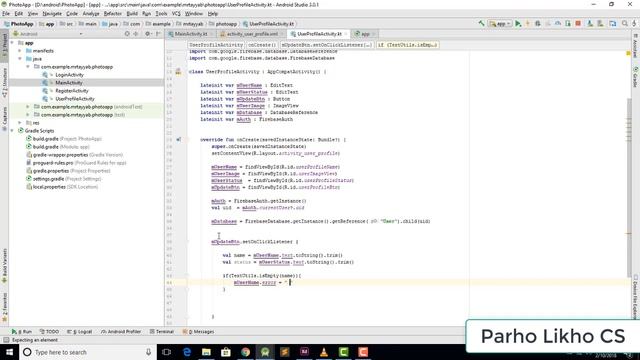Toggle the Project side tool window

(x=4, y=45)
